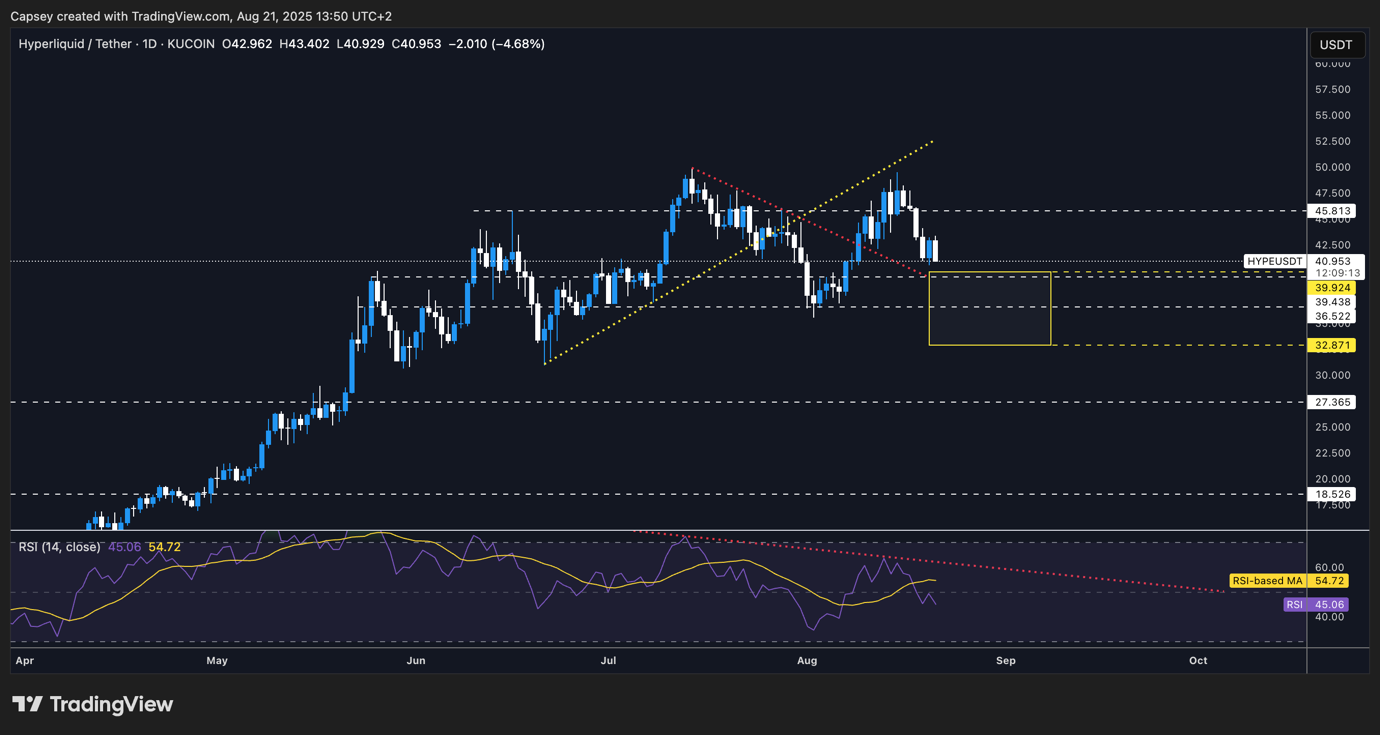Click the purple RSI 45.06 axis label

coord(1316,605)
